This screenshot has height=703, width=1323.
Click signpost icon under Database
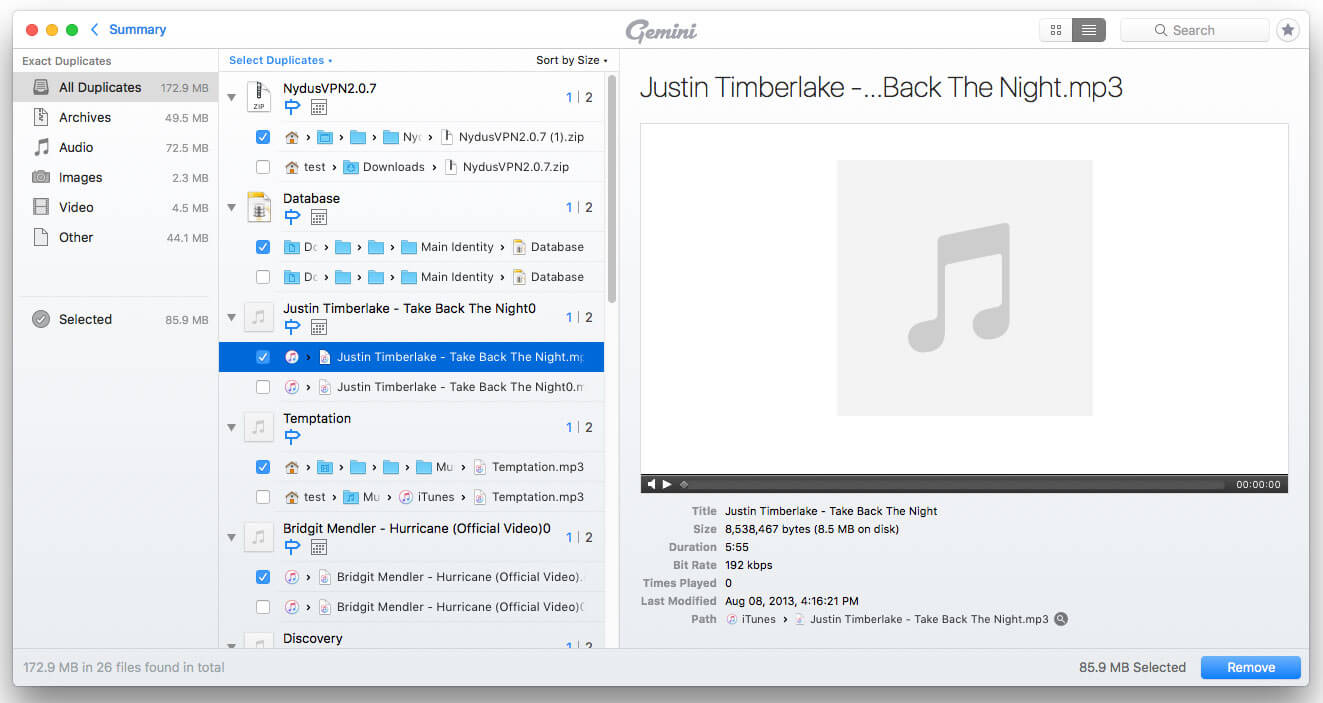[x=292, y=217]
